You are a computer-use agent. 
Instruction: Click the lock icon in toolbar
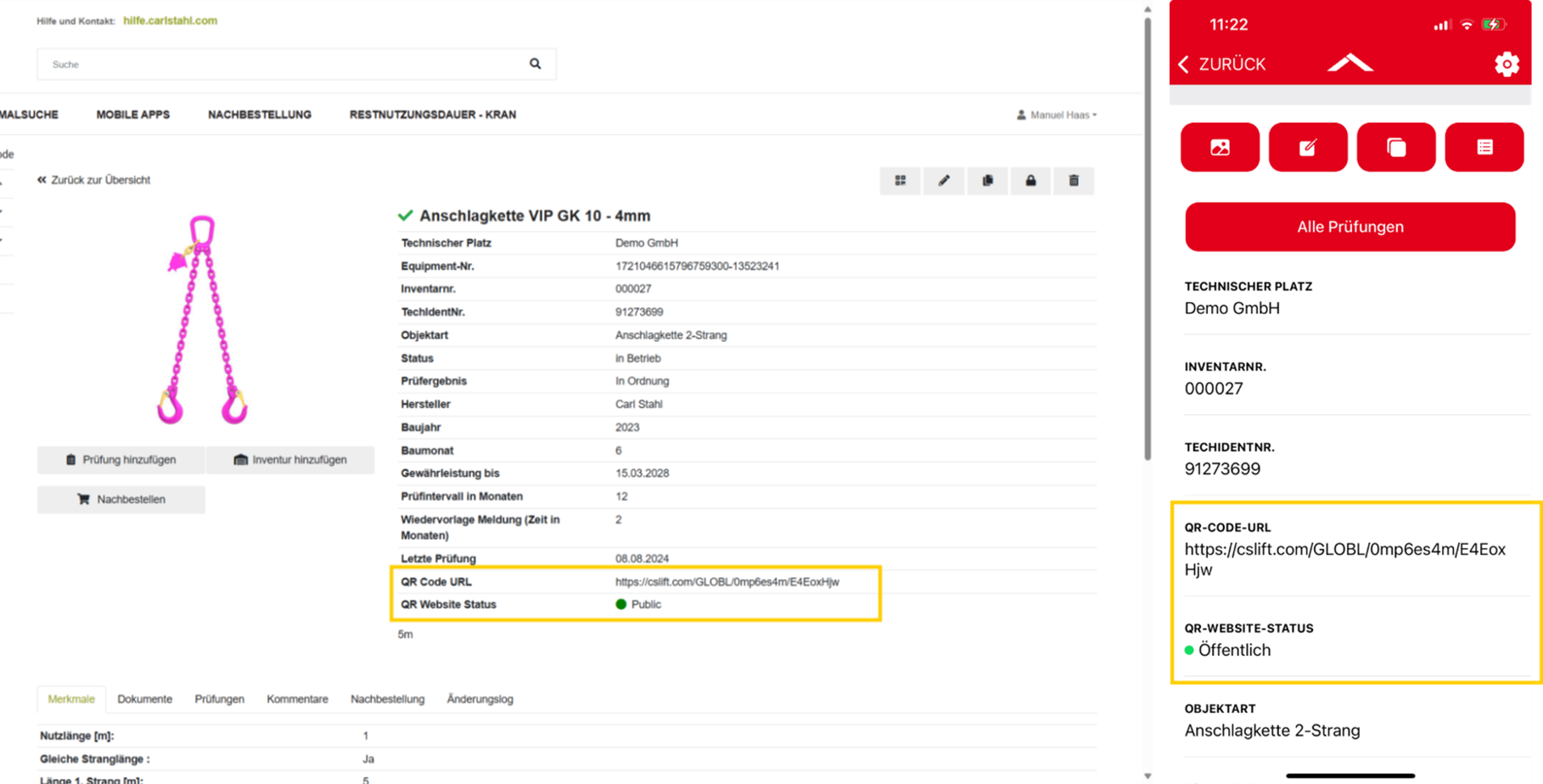coord(1030,181)
